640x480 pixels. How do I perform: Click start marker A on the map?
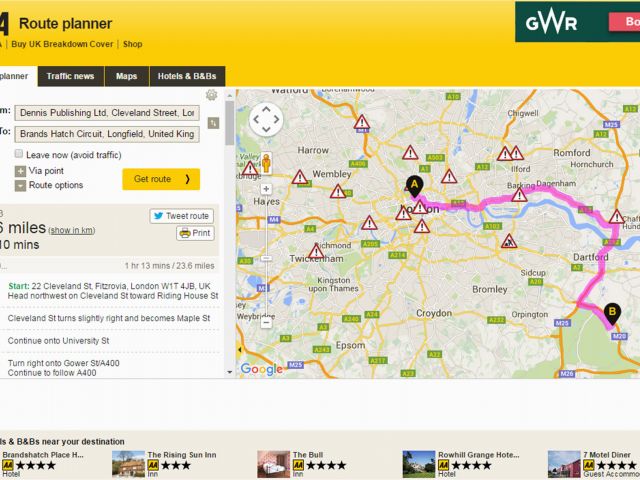click(x=414, y=187)
